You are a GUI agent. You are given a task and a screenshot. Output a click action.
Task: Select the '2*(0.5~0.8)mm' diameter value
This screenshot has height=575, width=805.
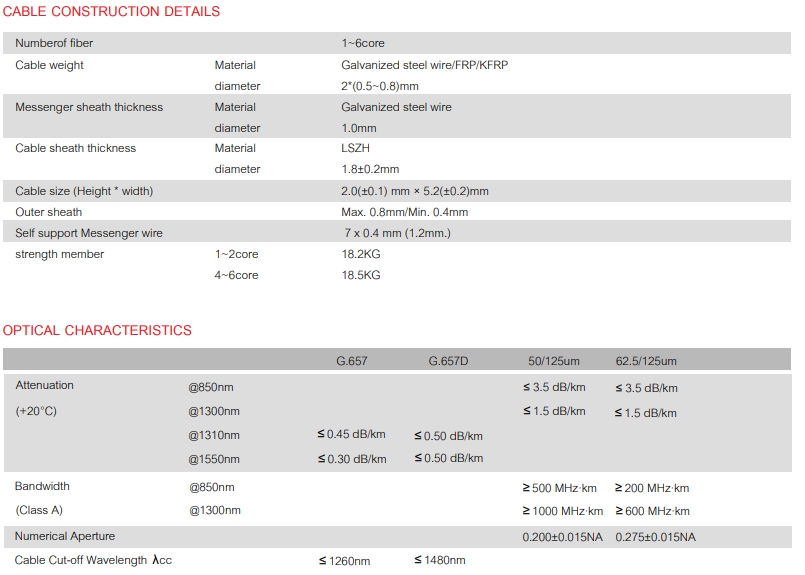[380, 86]
